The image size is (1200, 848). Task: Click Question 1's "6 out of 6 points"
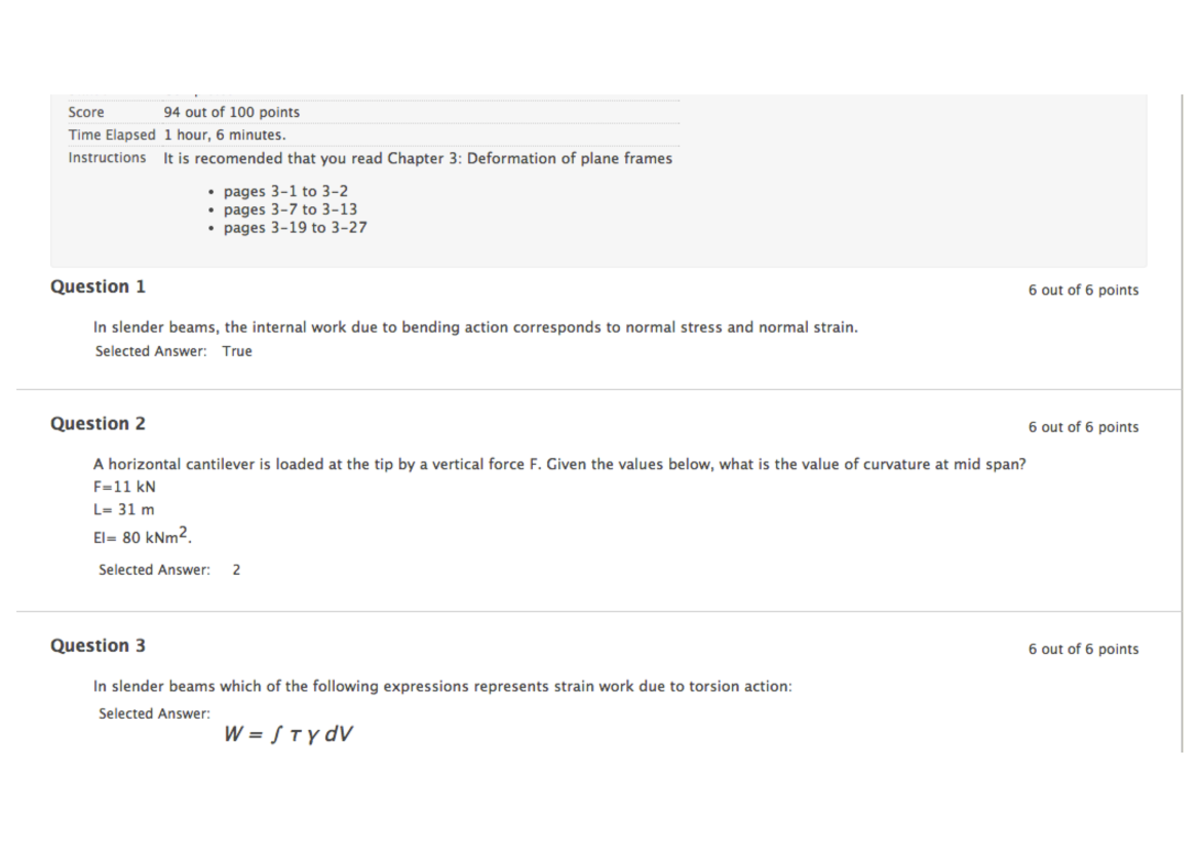[x=1083, y=290]
